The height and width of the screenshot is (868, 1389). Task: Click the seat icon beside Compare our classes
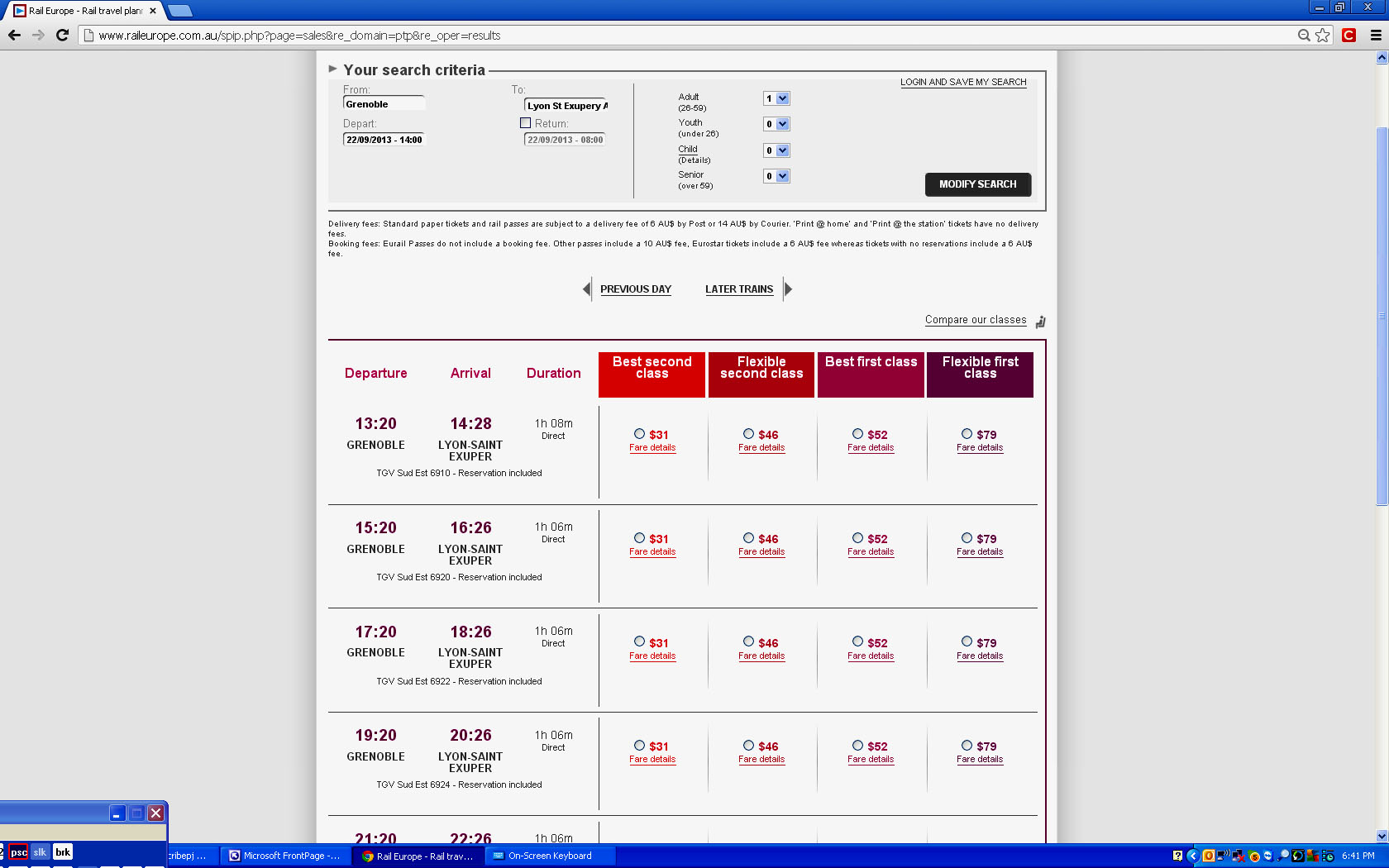[1040, 322]
